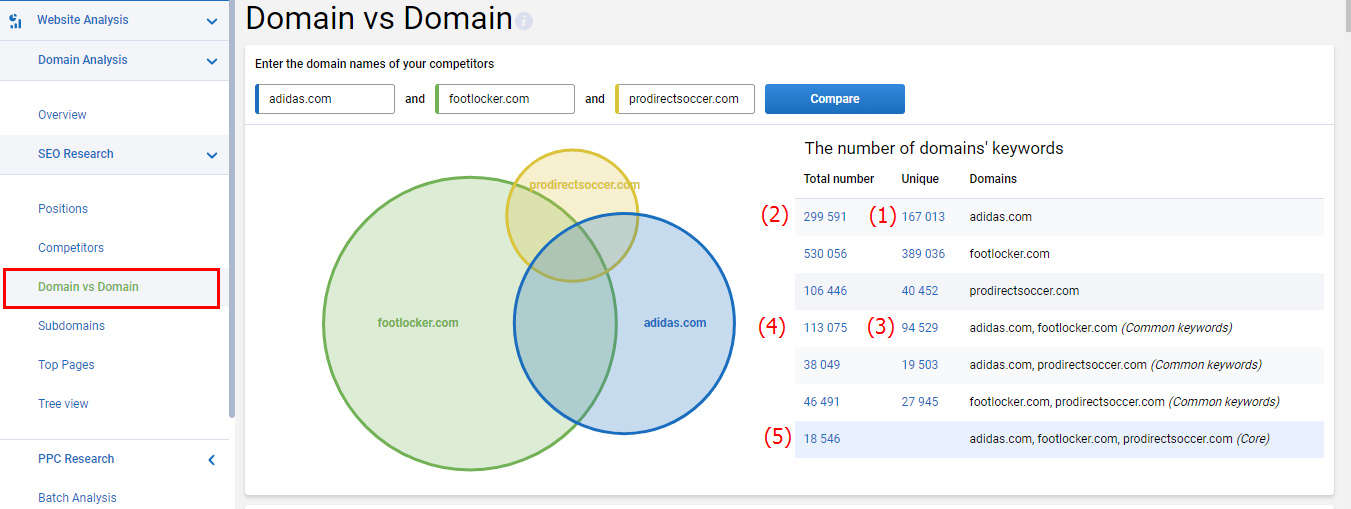The height and width of the screenshot is (509, 1351).
Task: Click the adidas.com row domain name
Action: 1001,217
